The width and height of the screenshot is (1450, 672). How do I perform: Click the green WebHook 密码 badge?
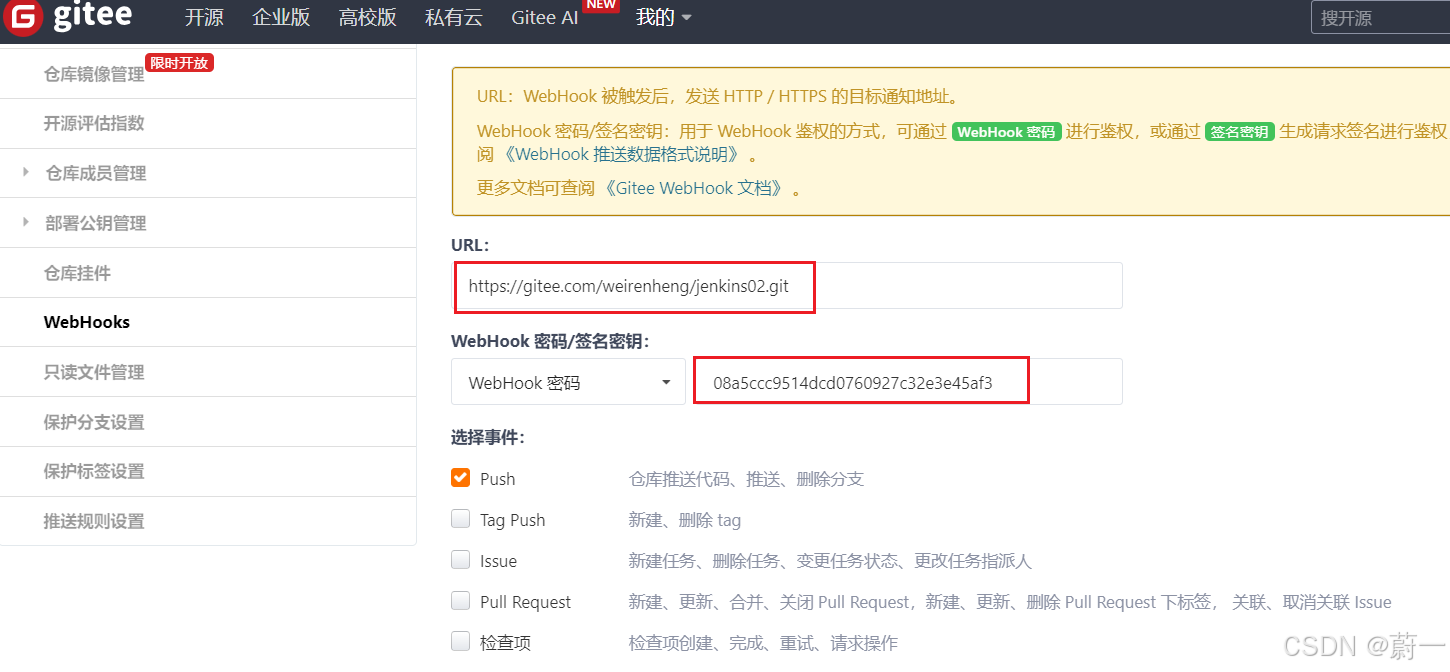pos(1006,131)
